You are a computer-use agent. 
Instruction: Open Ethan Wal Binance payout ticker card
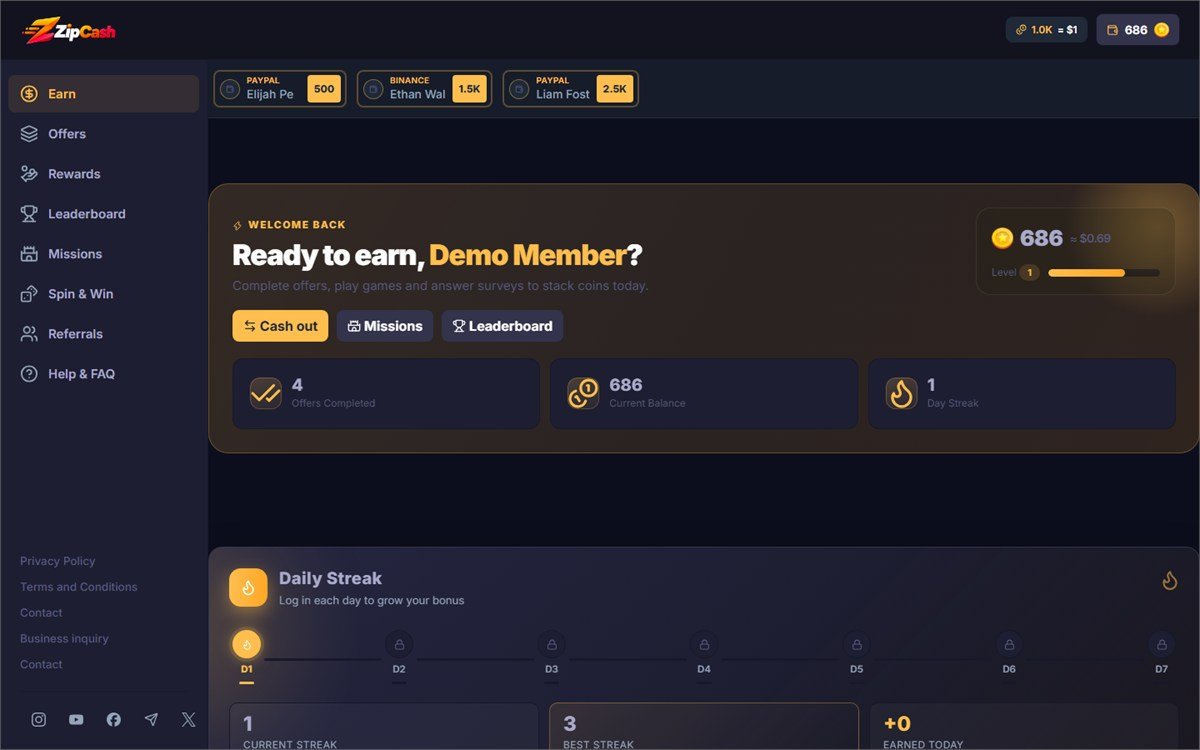pyautogui.click(x=424, y=88)
